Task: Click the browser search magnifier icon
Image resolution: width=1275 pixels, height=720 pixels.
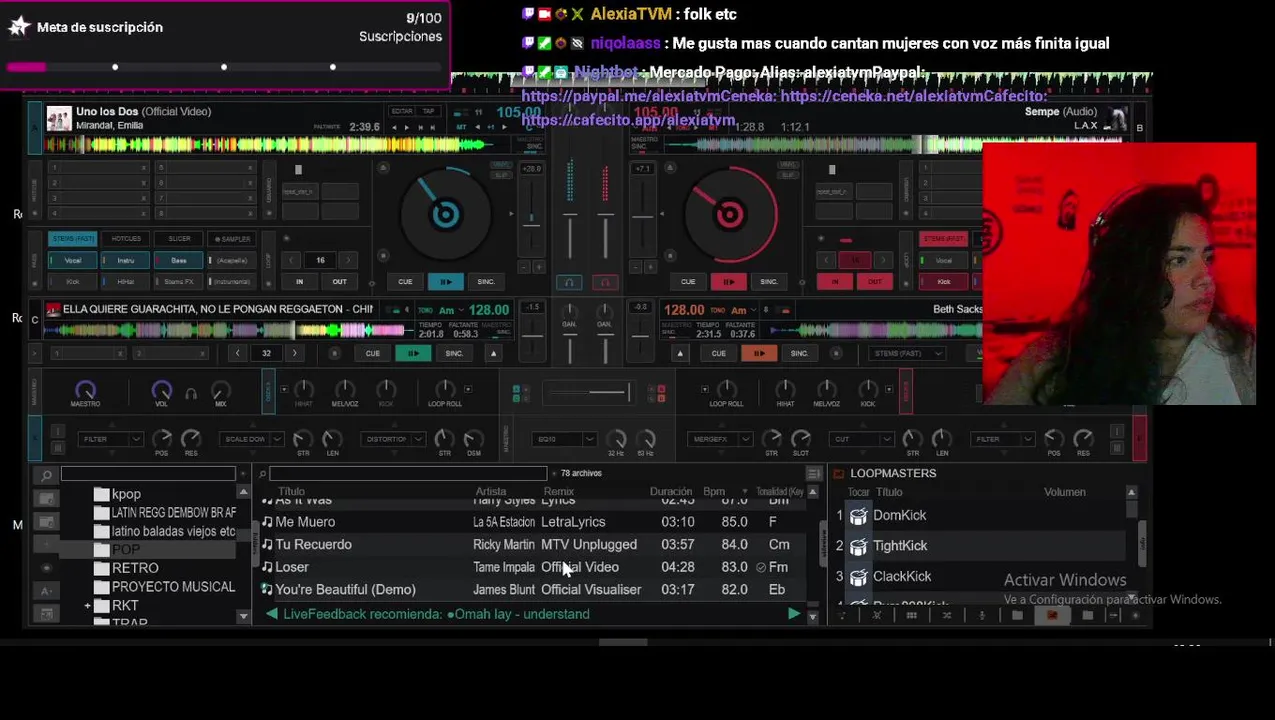Action: [46, 475]
